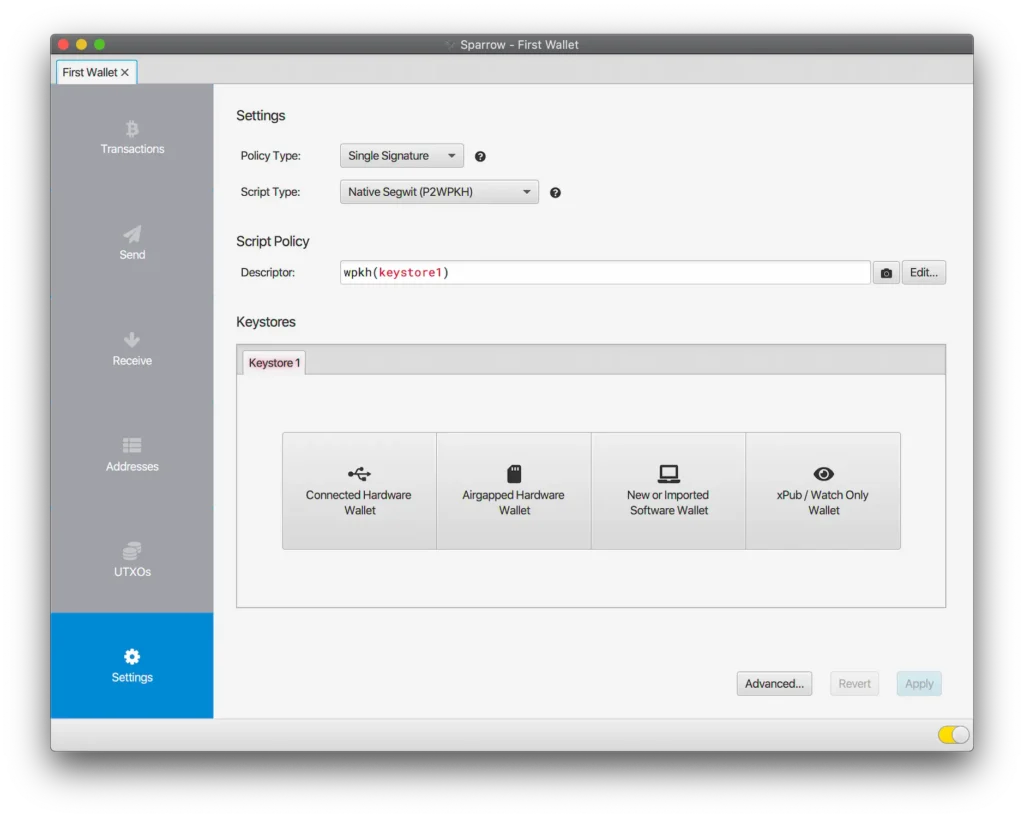Image resolution: width=1024 pixels, height=818 pixels.
Task: Select the Keystore 1 tab
Action: (x=274, y=363)
